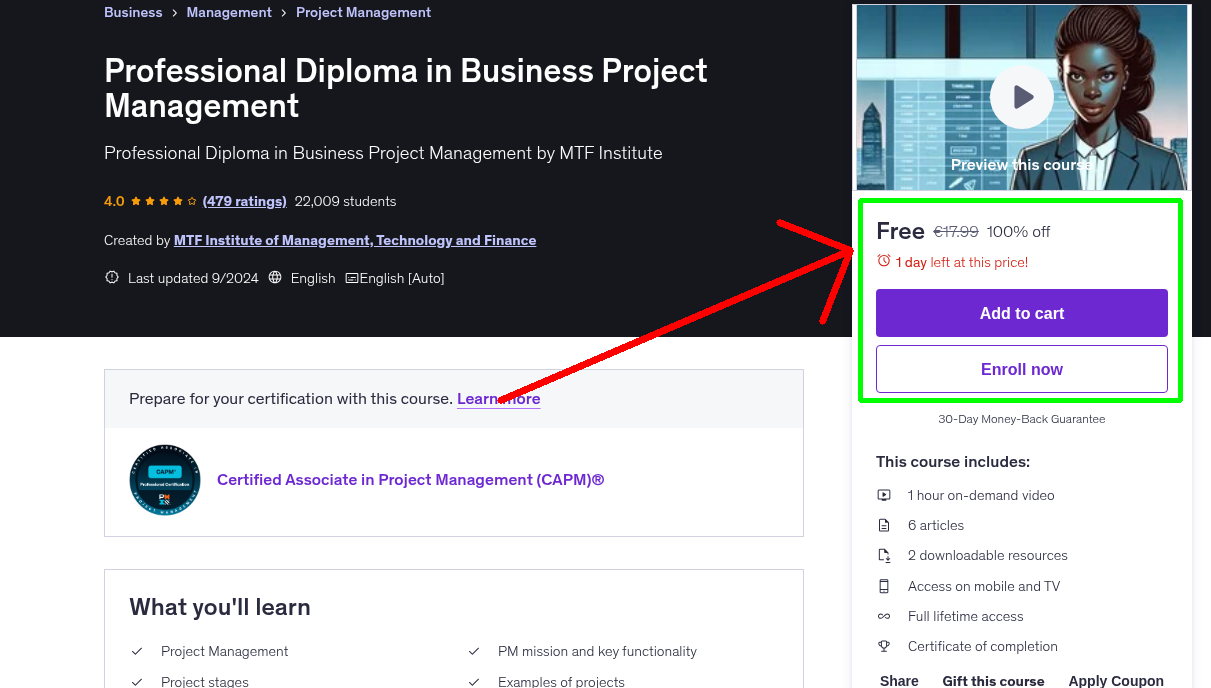Click the certificate of completion trophy icon
Screen dimensions: 1211x688
pos(885,646)
